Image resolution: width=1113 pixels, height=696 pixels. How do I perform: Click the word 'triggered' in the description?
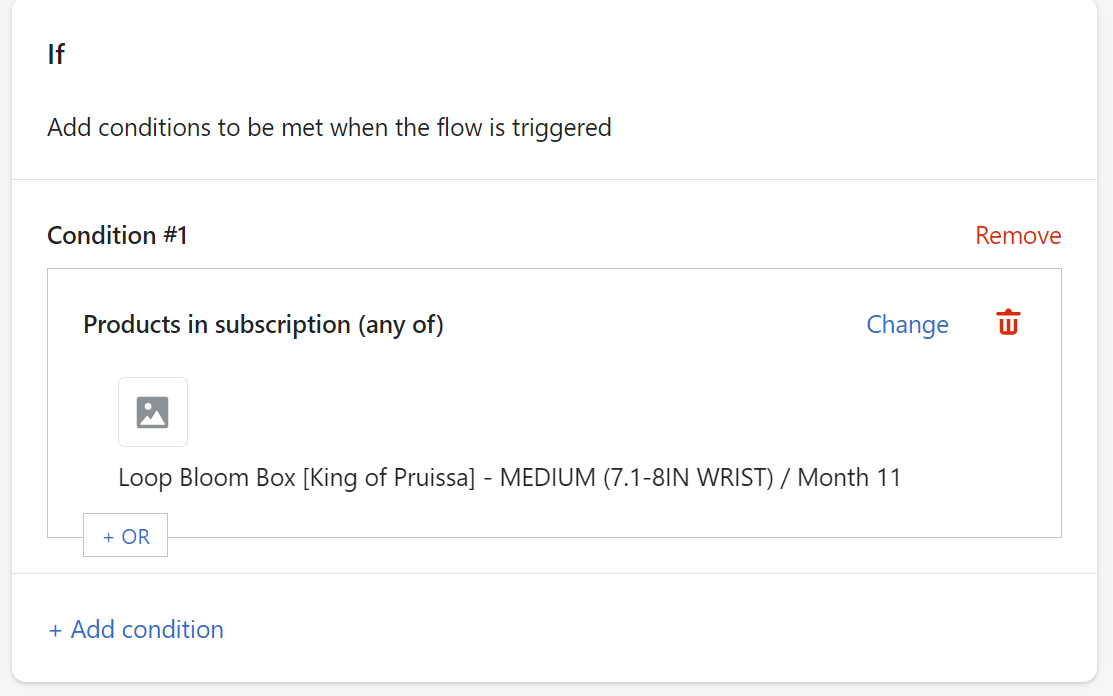561,128
